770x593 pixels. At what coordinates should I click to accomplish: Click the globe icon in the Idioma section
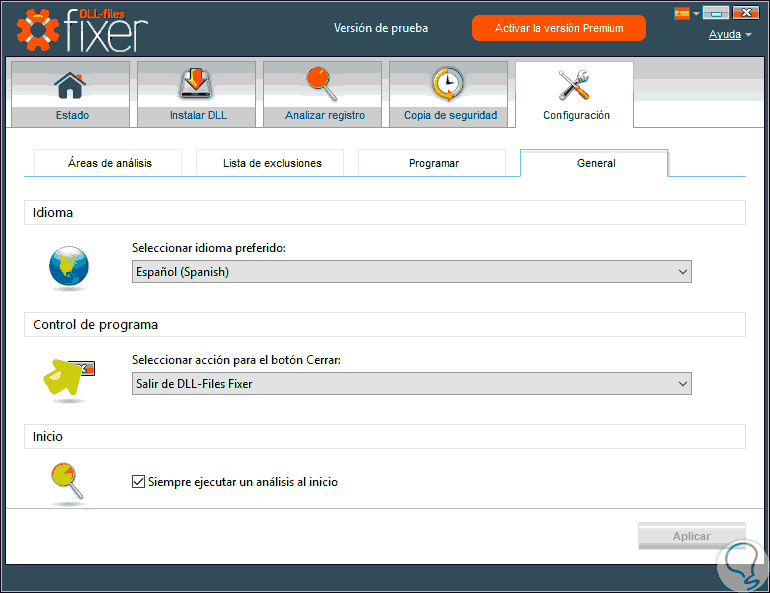click(x=69, y=266)
